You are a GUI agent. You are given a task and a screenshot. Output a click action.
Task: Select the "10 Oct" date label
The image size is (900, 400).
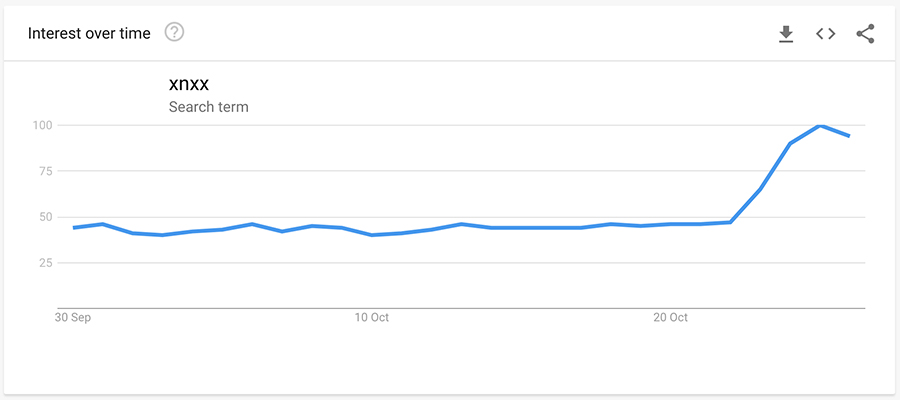pyautogui.click(x=372, y=318)
